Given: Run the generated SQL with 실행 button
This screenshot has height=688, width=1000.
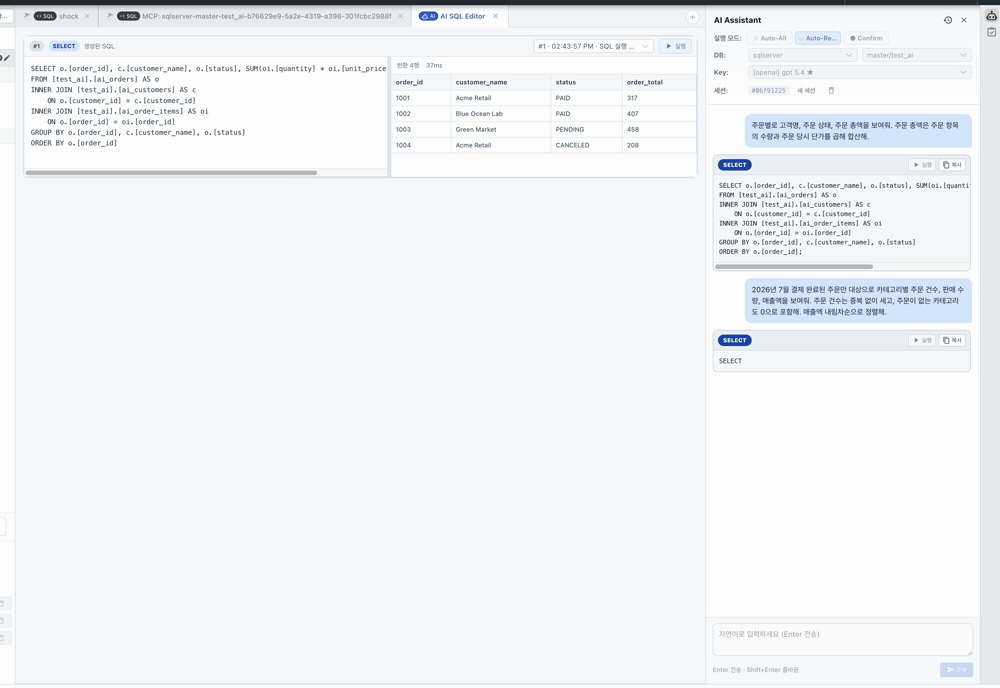Looking at the screenshot, I should [675, 46].
